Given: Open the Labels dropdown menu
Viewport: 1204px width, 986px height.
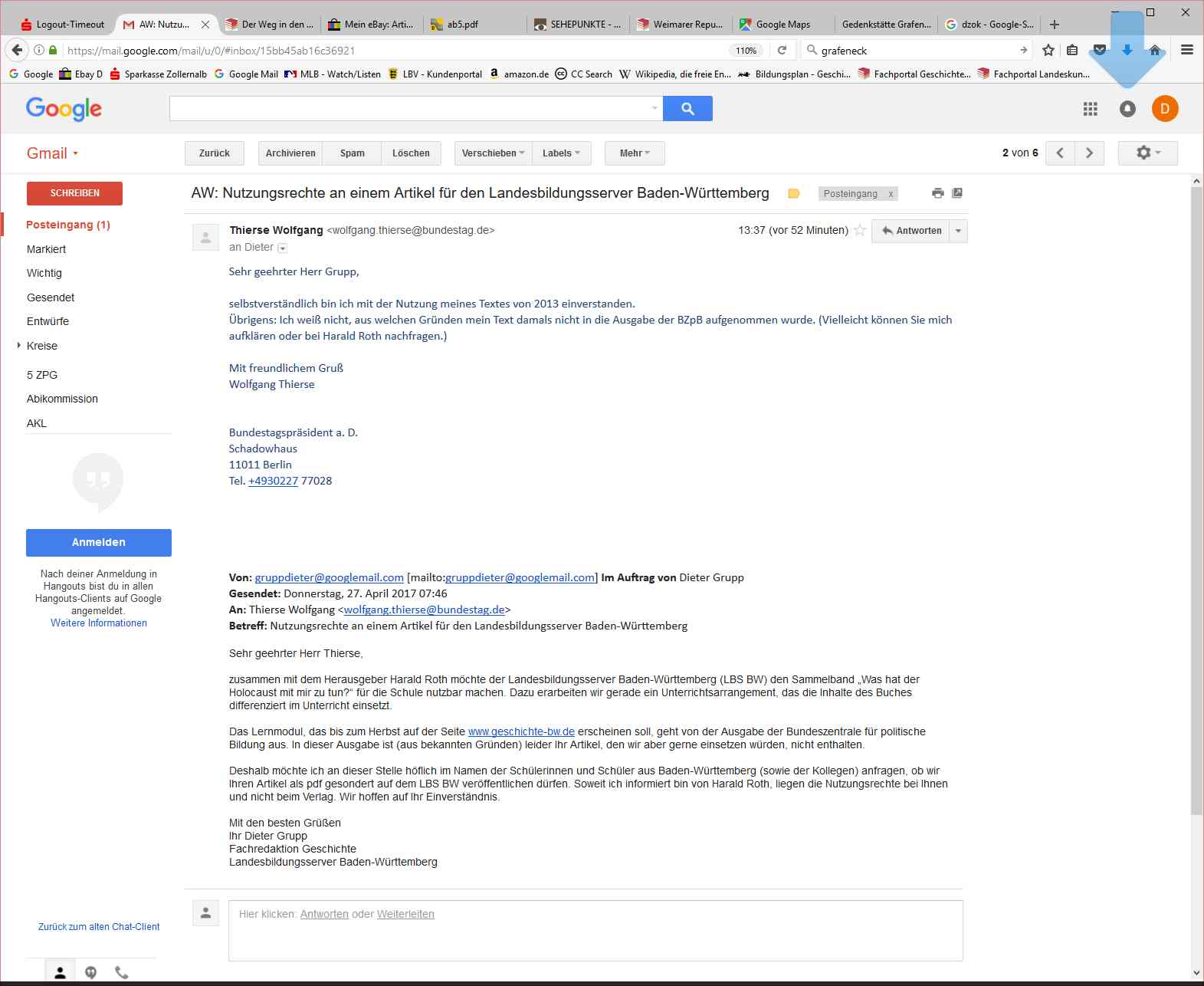Looking at the screenshot, I should tap(561, 153).
